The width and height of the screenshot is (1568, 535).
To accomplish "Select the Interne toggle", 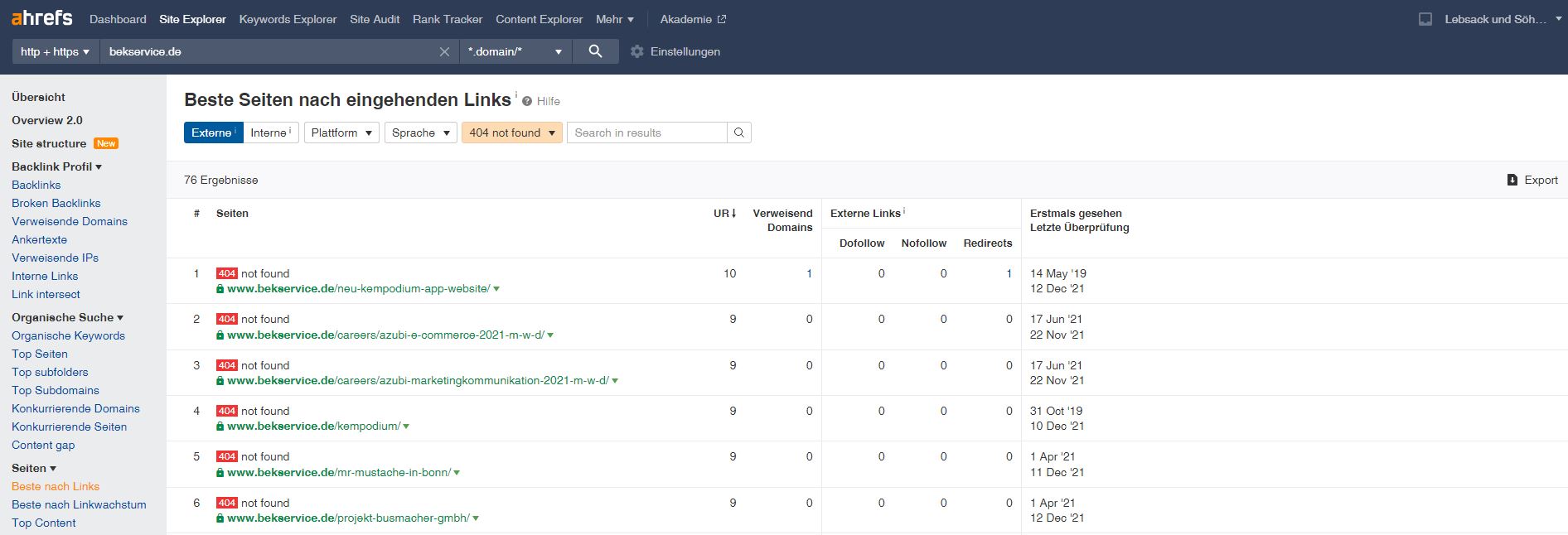I will 271,133.
